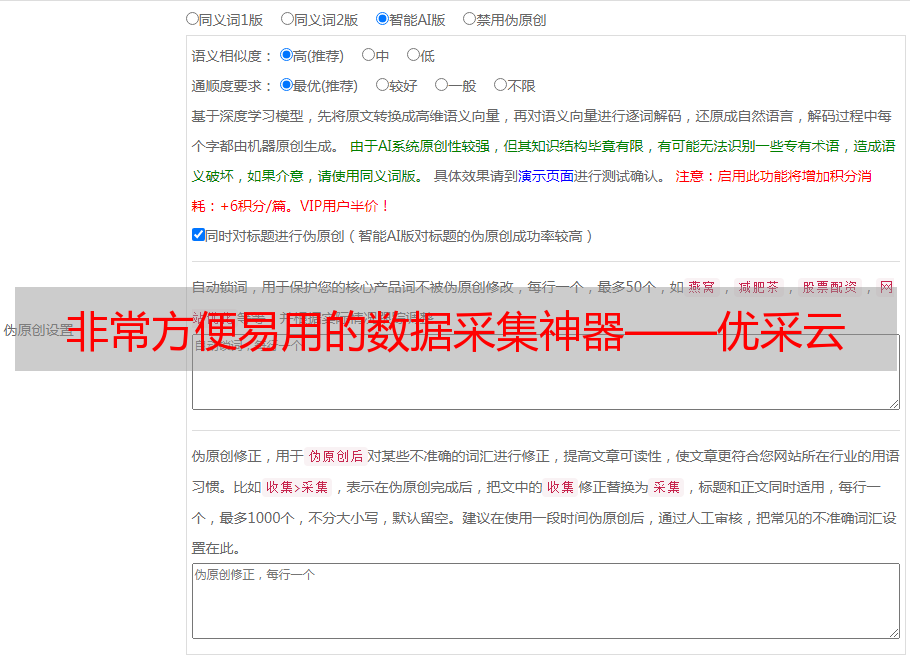
Task: Click the 伪原创后 highlighted tag
Action: point(336,456)
